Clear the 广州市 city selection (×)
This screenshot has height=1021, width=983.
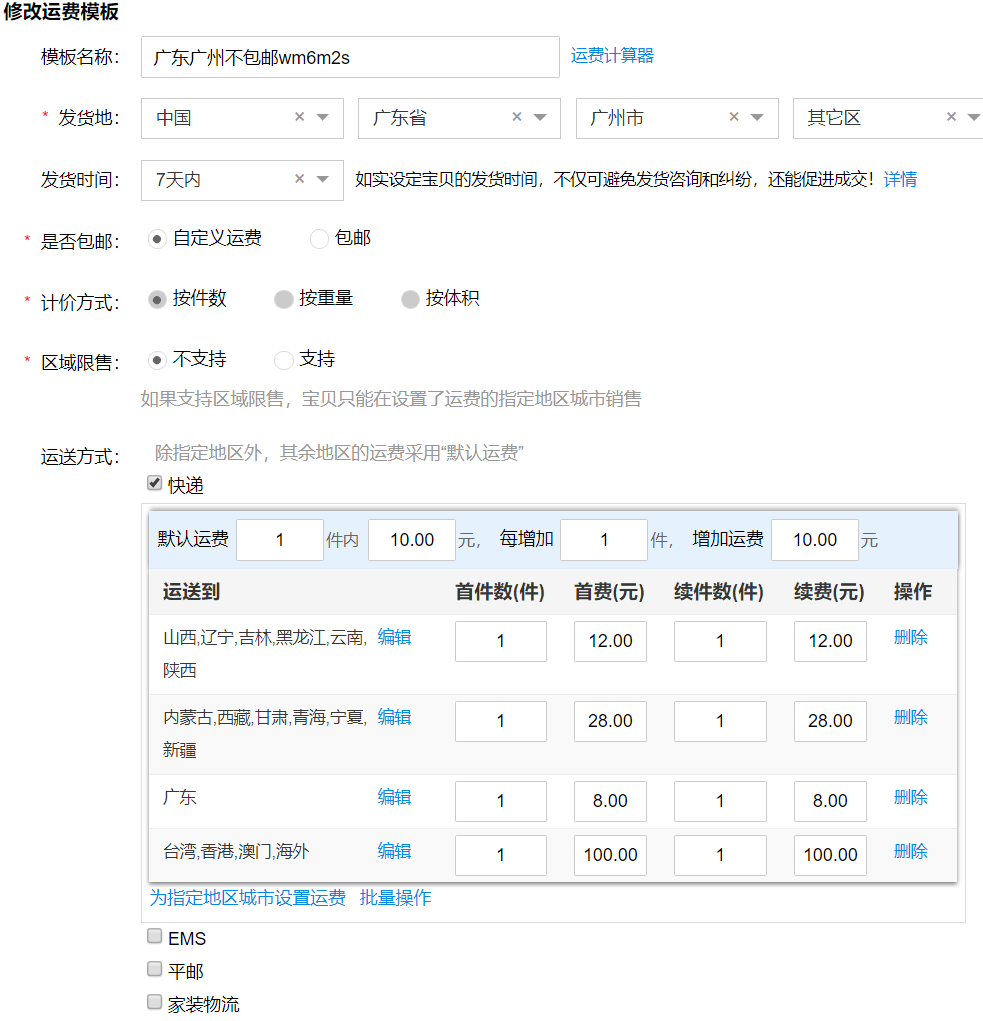coord(734,117)
